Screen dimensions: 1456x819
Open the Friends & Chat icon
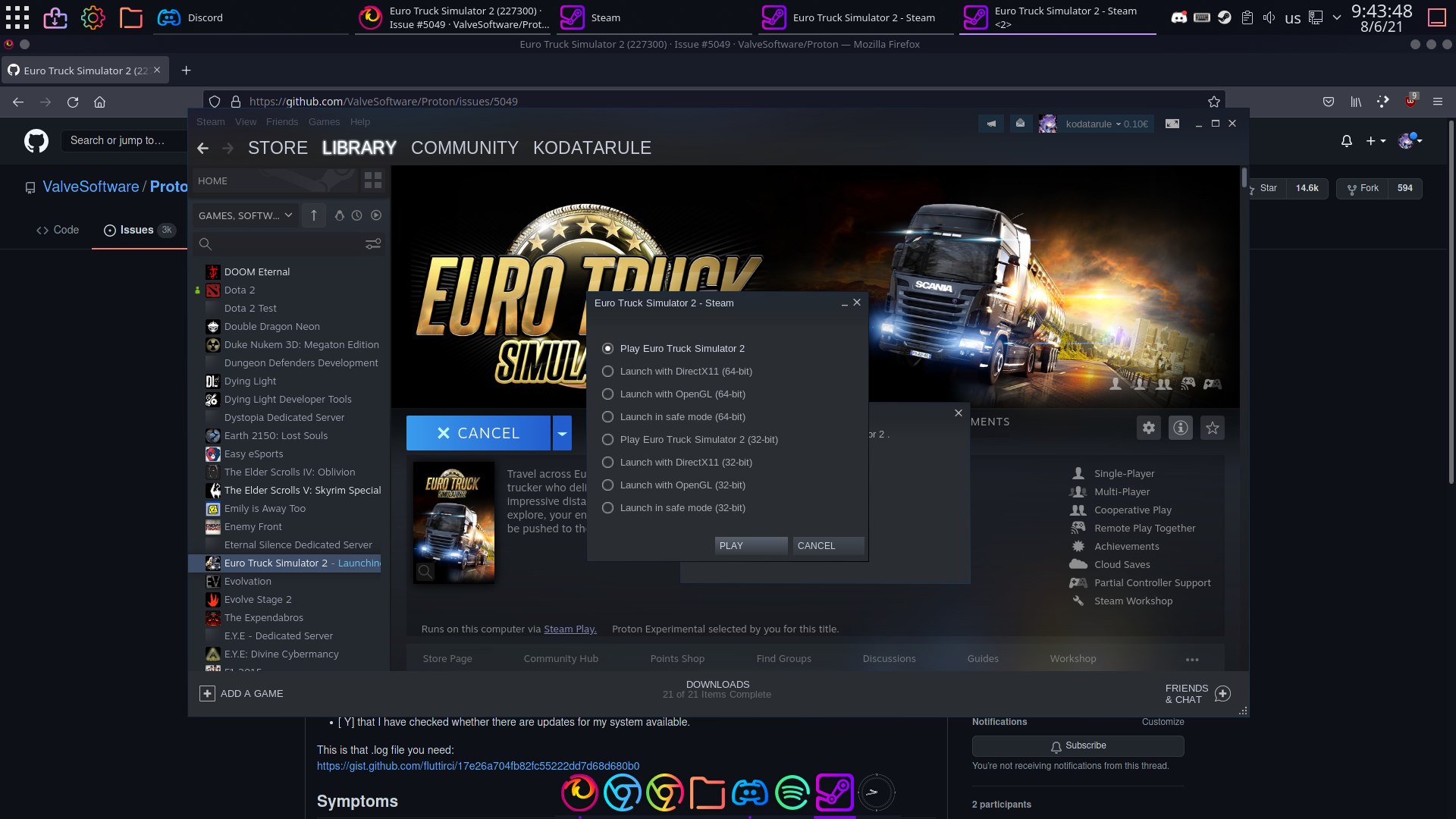(x=1222, y=694)
